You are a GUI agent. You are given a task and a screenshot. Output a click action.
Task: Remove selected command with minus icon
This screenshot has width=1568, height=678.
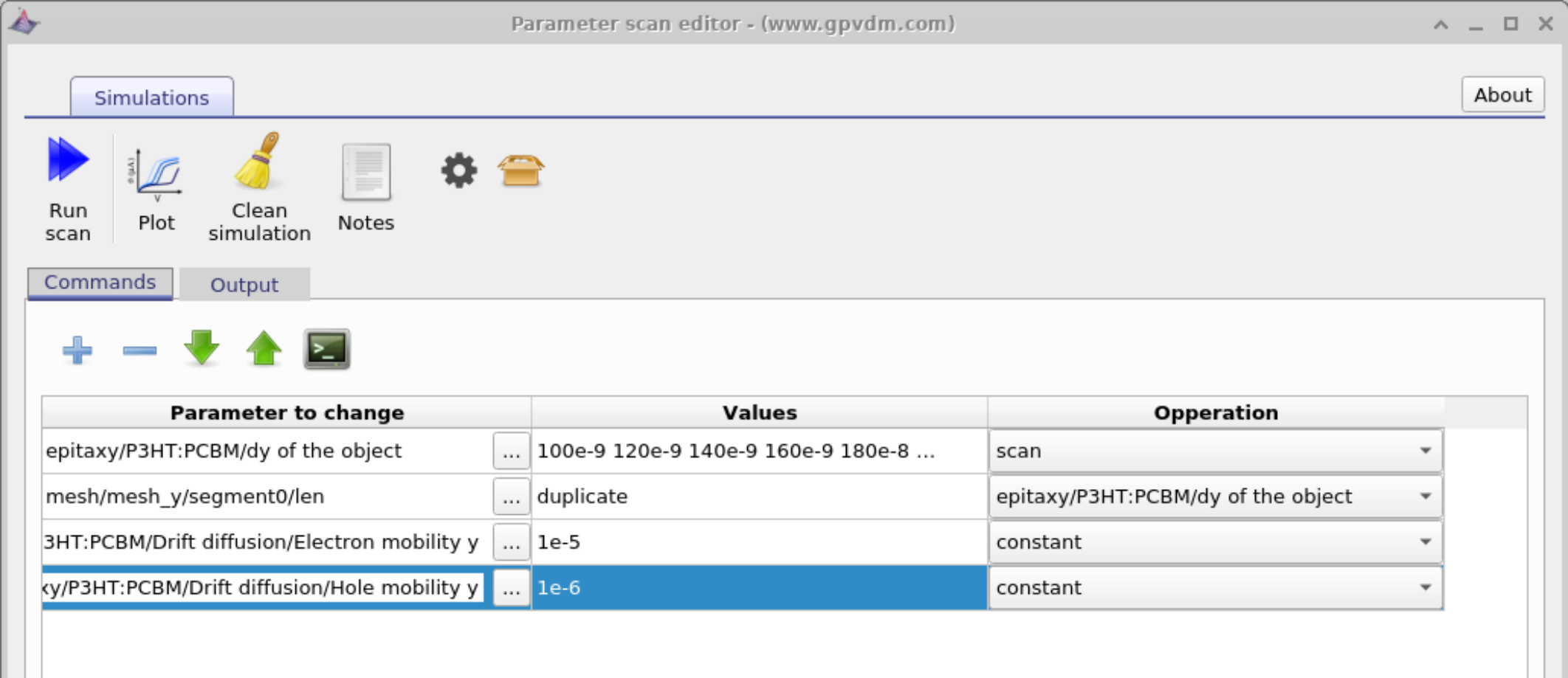[x=140, y=350]
